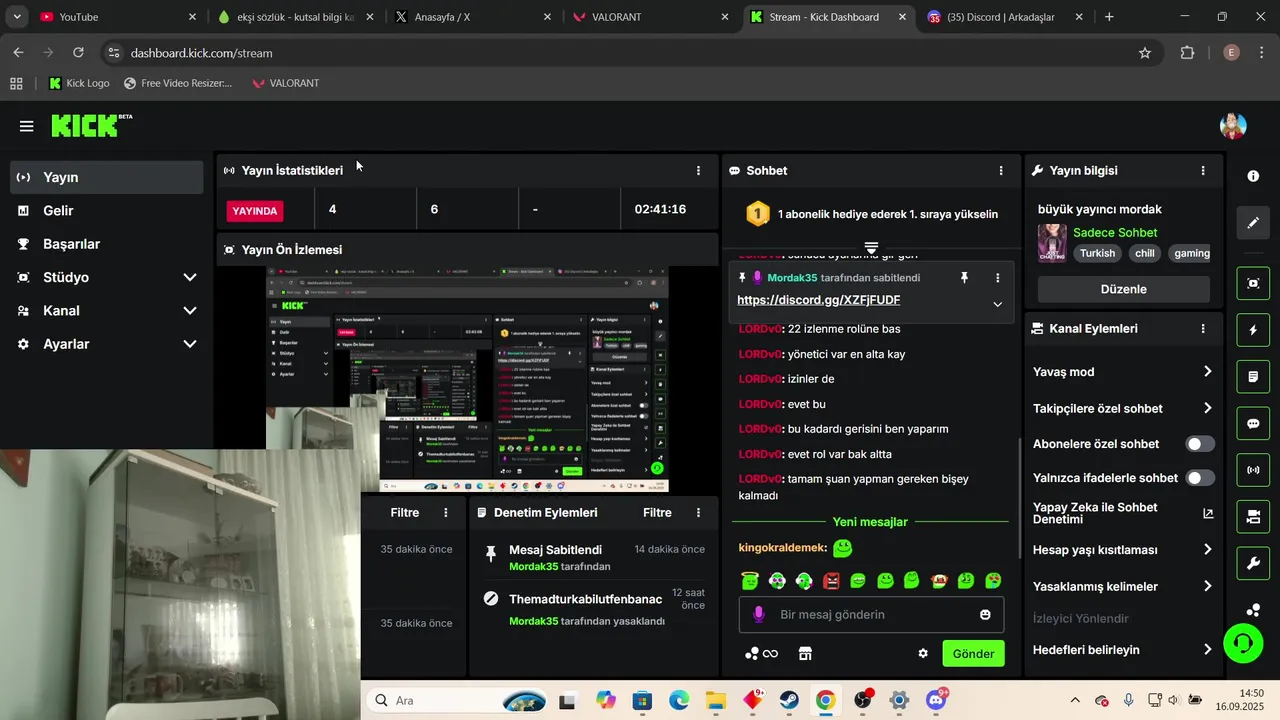The image size is (1280, 720).
Task: Click the three-dots points icon in the right sidebar
Action: coord(1253,609)
